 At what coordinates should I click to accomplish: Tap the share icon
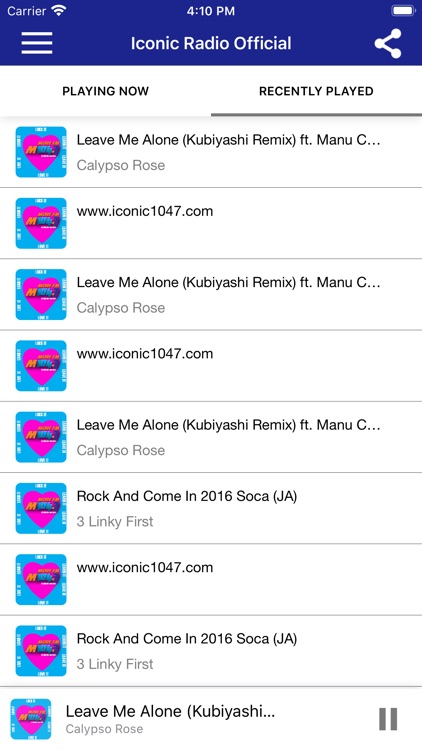tap(388, 43)
